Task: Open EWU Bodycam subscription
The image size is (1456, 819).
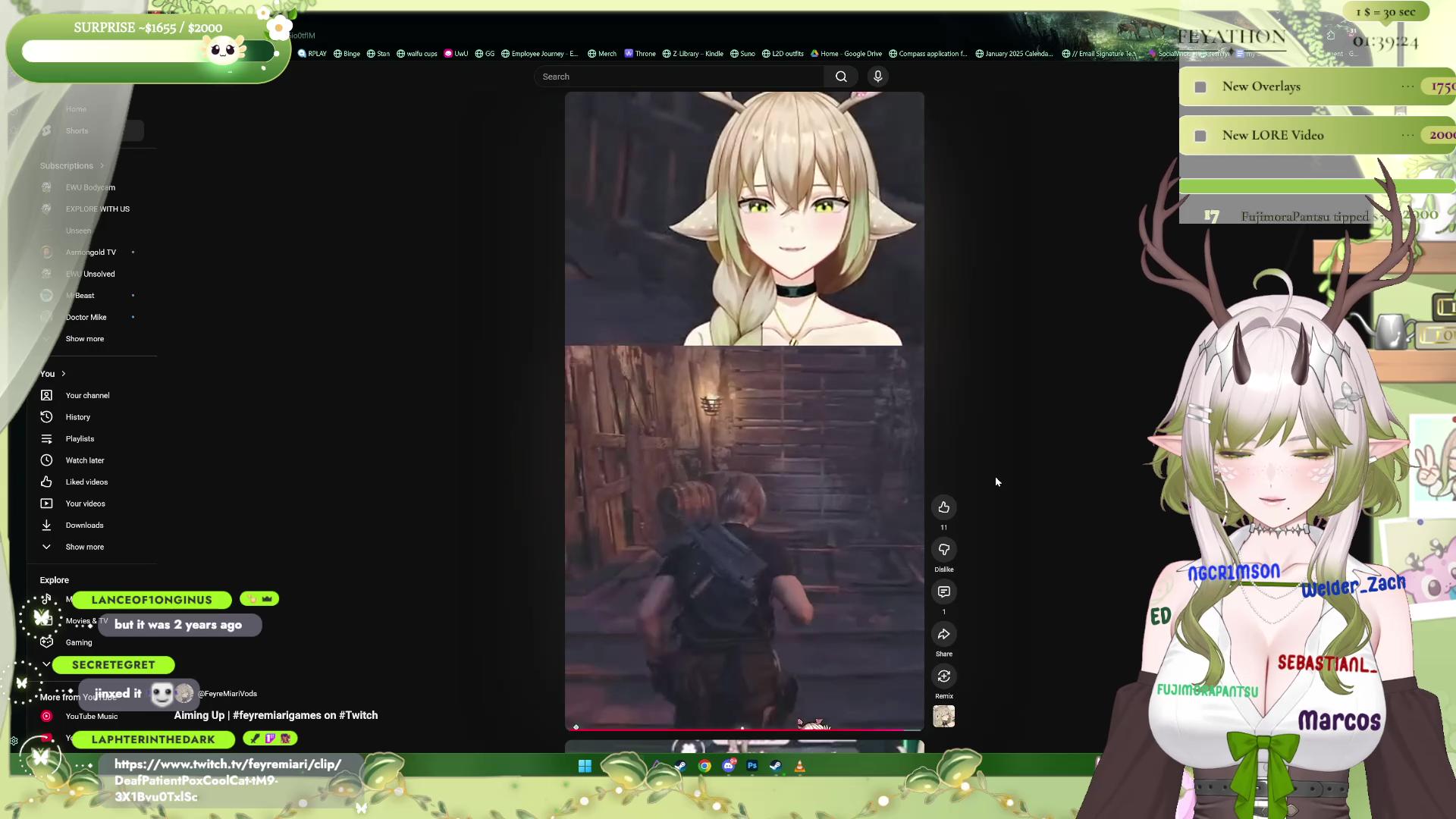Action: tap(91, 187)
